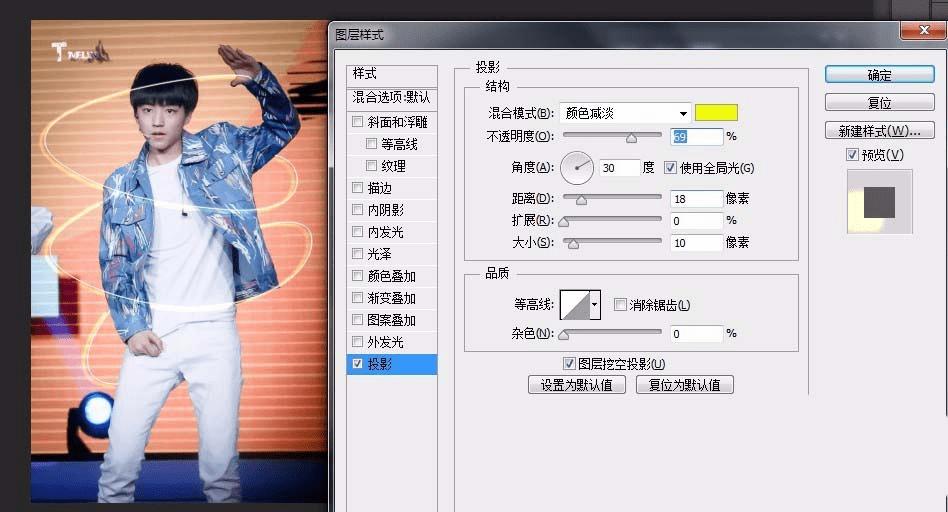Image resolution: width=948 pixels, height=512 pixels.
Task: Select the 内发光 row label
Action: coord(385,232)
